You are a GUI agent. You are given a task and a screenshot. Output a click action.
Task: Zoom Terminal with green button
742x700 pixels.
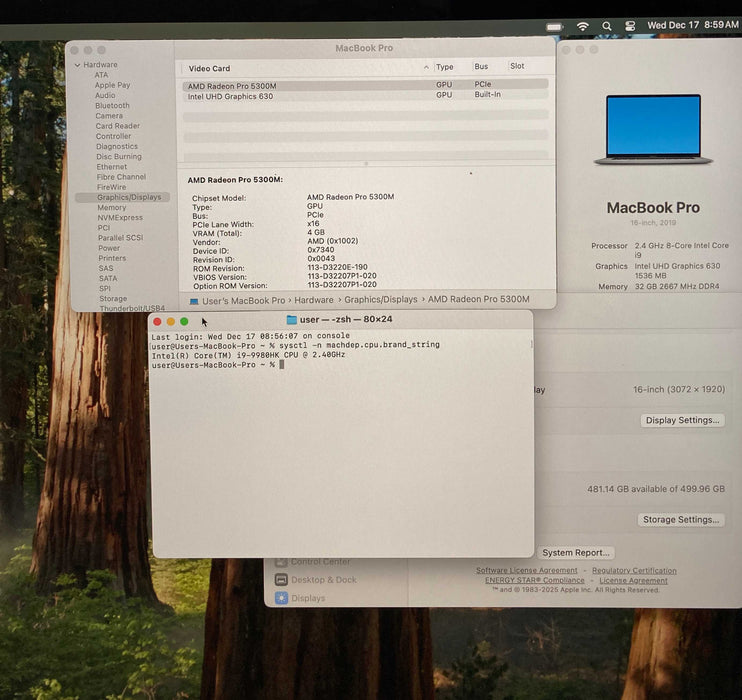(x=184, y=321)
